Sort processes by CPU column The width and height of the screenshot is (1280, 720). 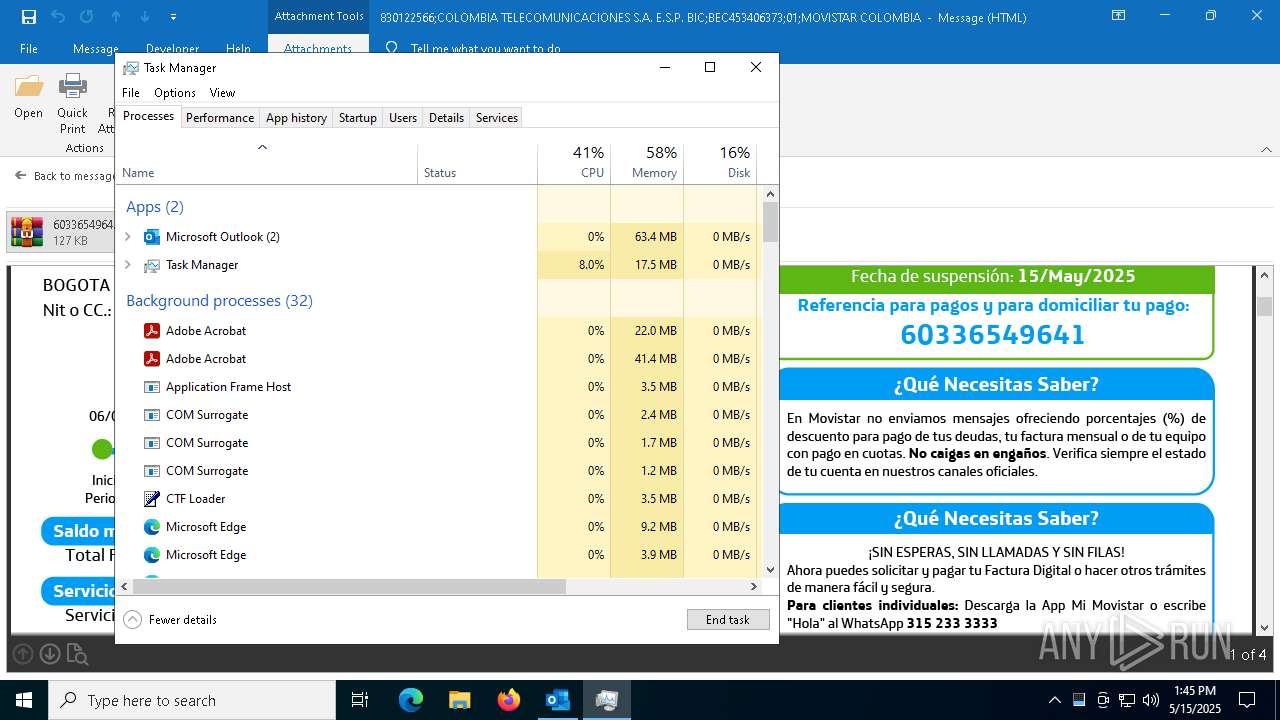tap(574, 164)
